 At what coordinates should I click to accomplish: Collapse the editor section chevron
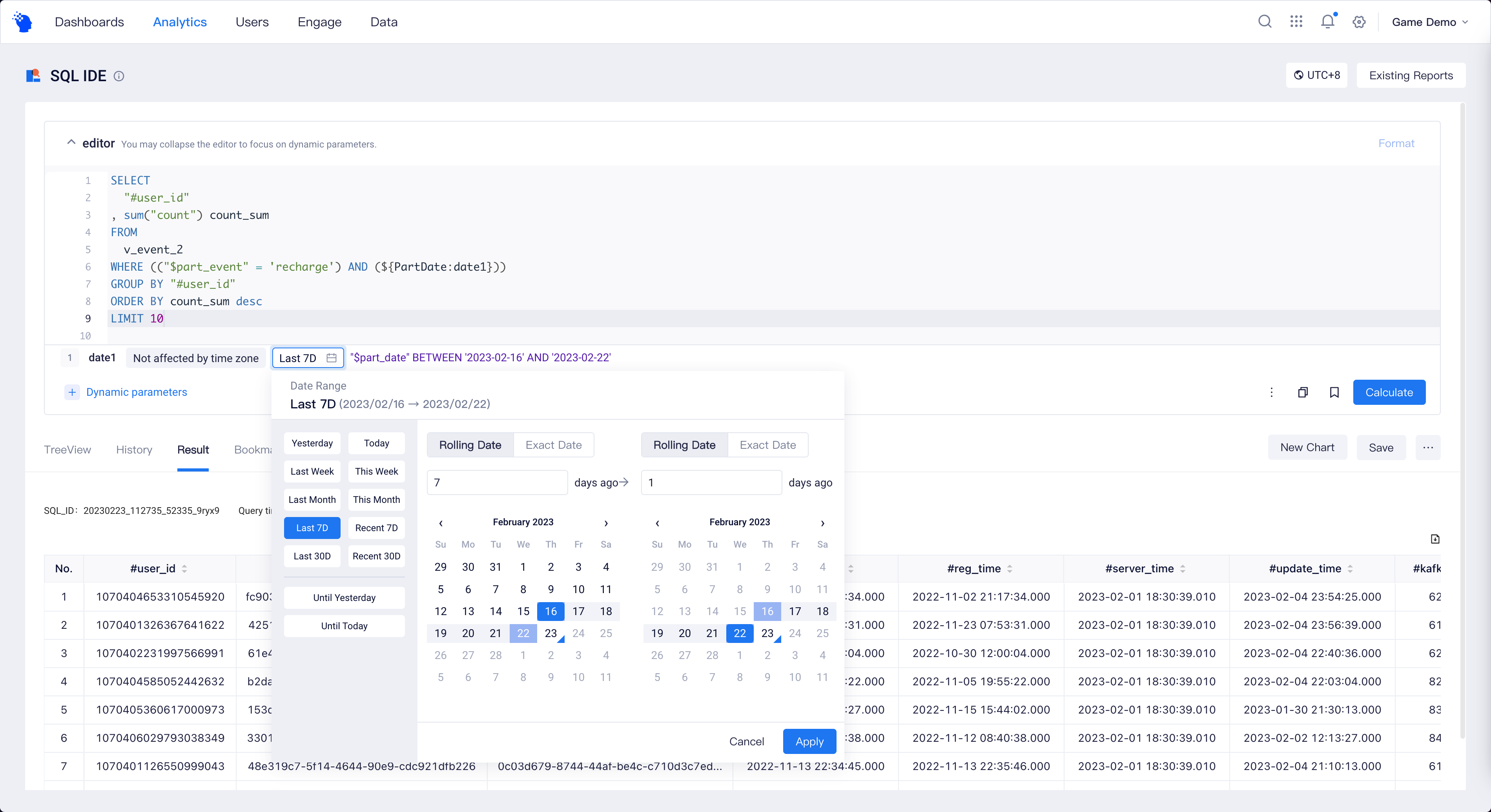[x=71, y=142]
